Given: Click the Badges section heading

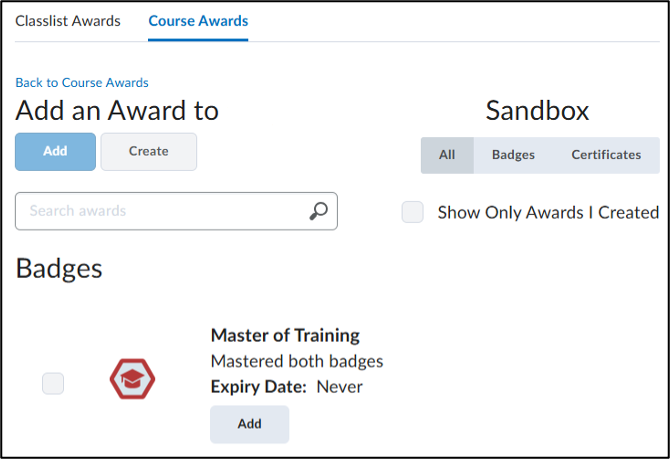Looking at the screenshot, I should [59, 268].
